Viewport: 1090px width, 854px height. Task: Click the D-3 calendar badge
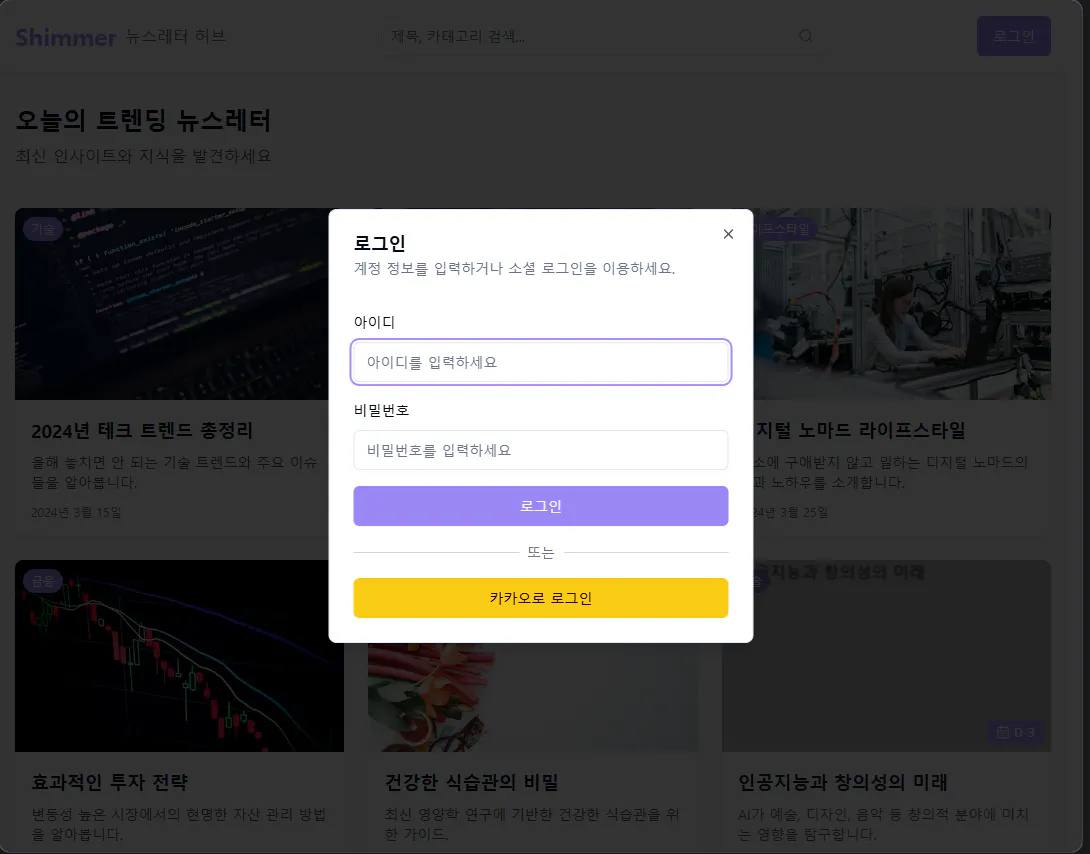point(1016,732)
